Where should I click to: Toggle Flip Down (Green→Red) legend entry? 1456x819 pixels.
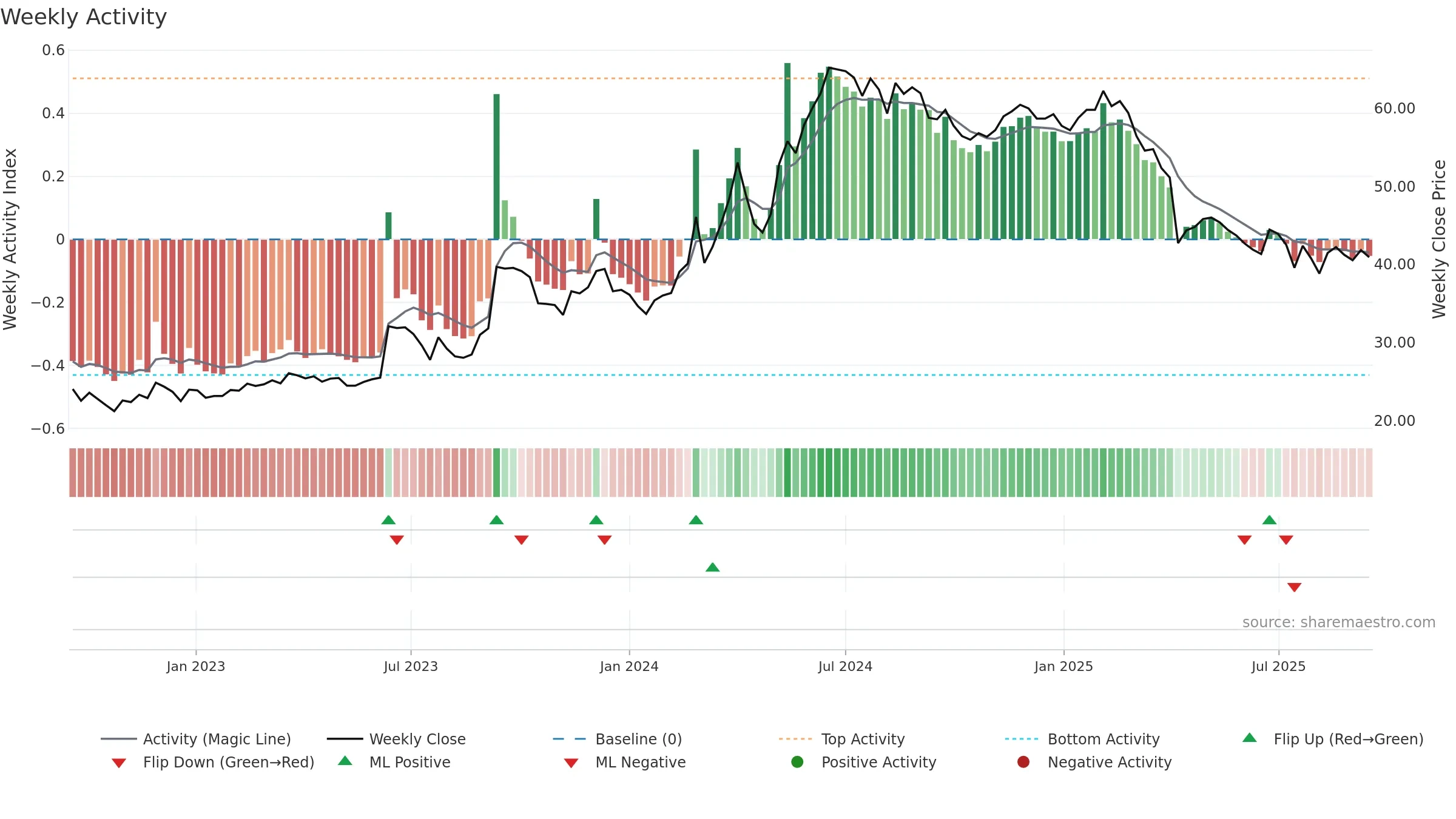[212, 762]
